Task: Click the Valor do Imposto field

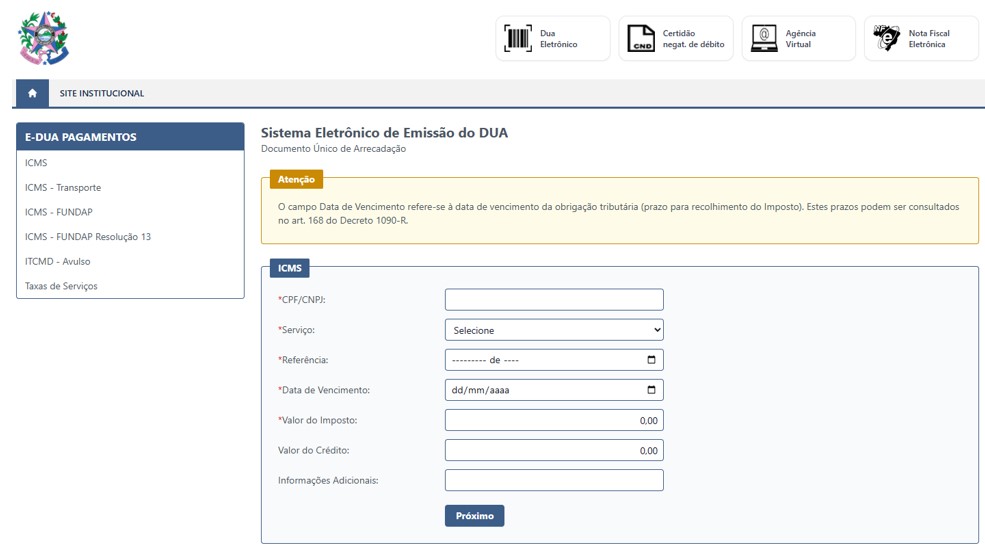Action: click(x=553, y=420)
